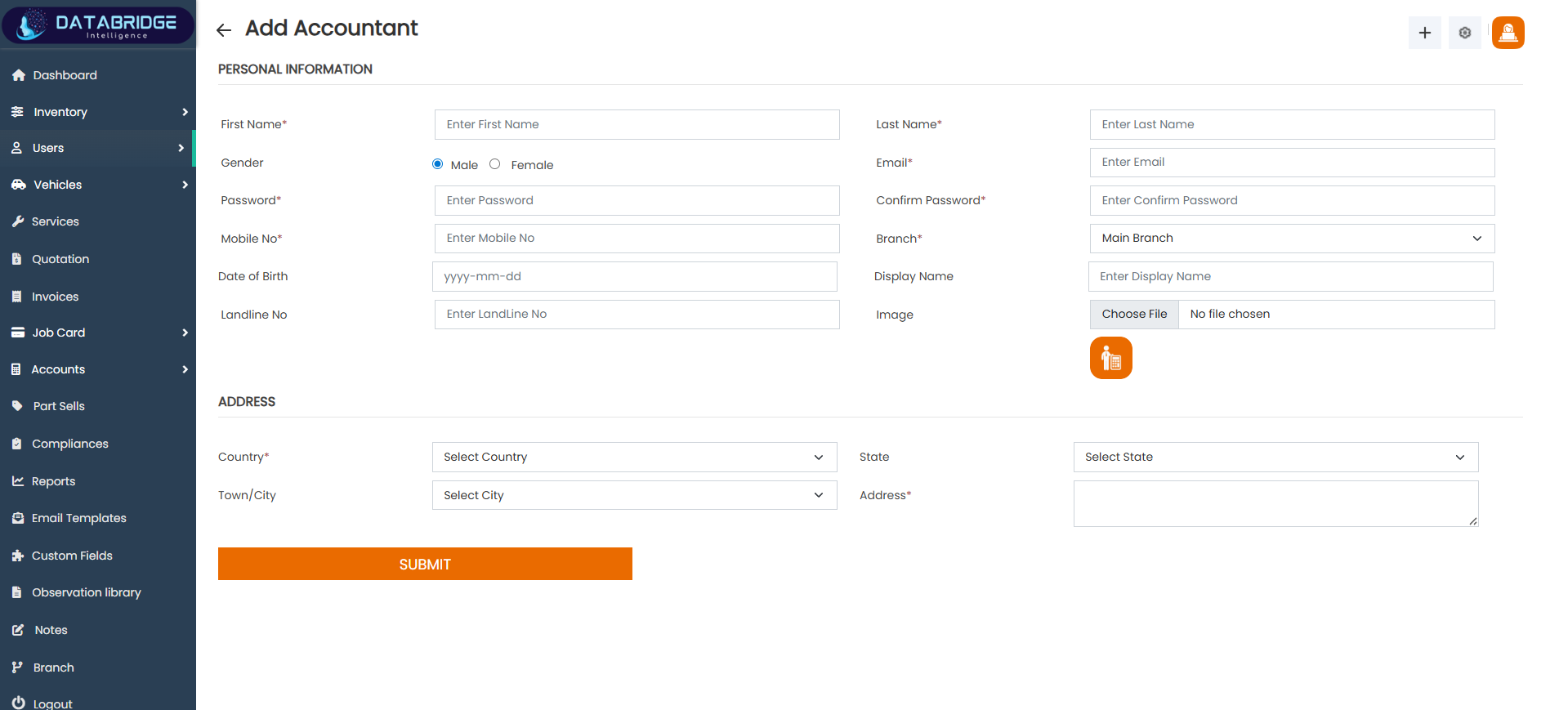Click the Dashboard home icon

click(x=19, y=75)
